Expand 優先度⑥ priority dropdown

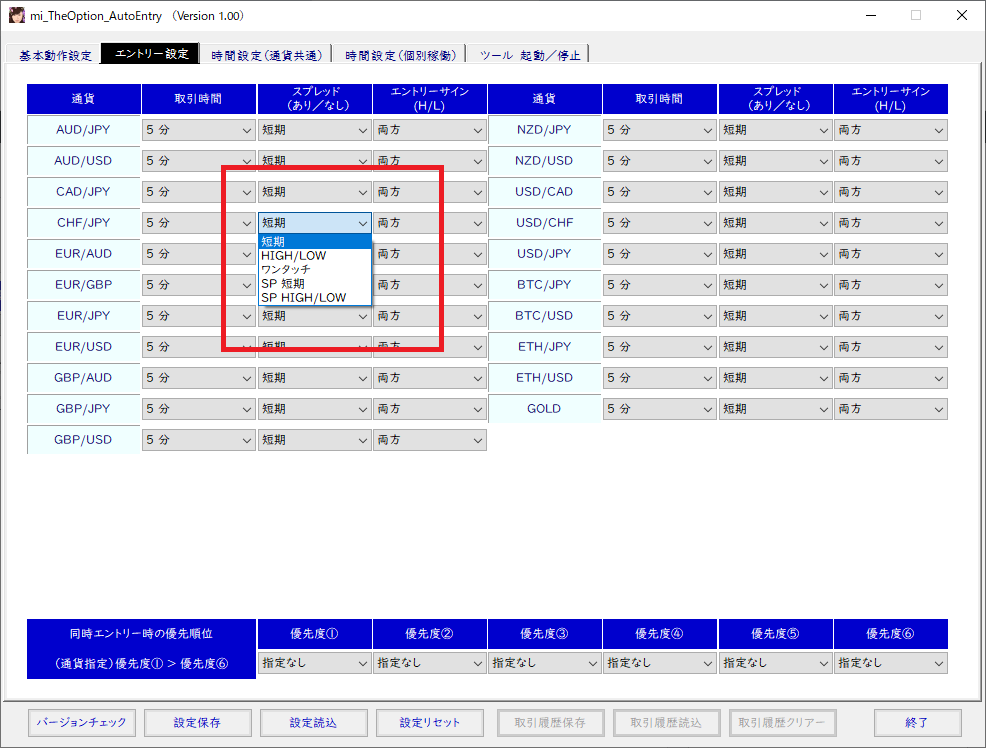(x=890, y=662)
